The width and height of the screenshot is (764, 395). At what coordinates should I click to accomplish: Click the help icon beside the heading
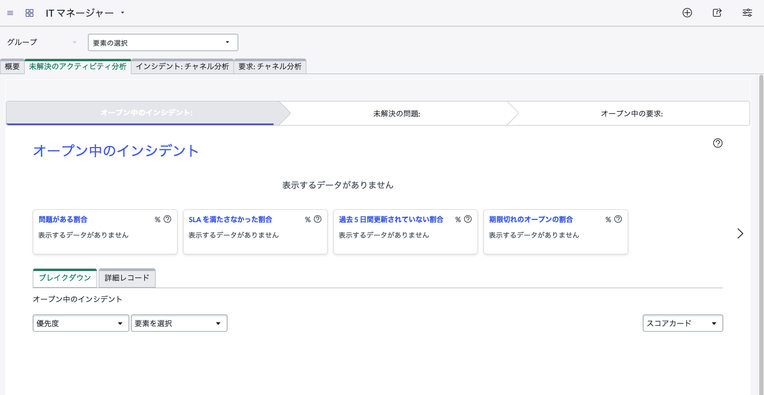coord(718,143)
